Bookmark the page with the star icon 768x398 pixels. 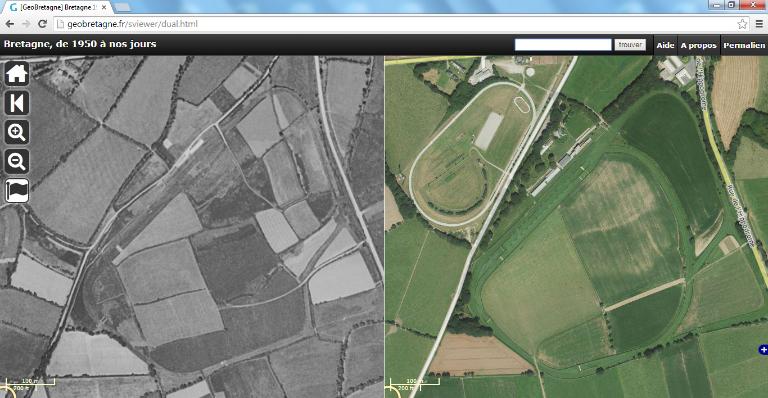[743, 24]
